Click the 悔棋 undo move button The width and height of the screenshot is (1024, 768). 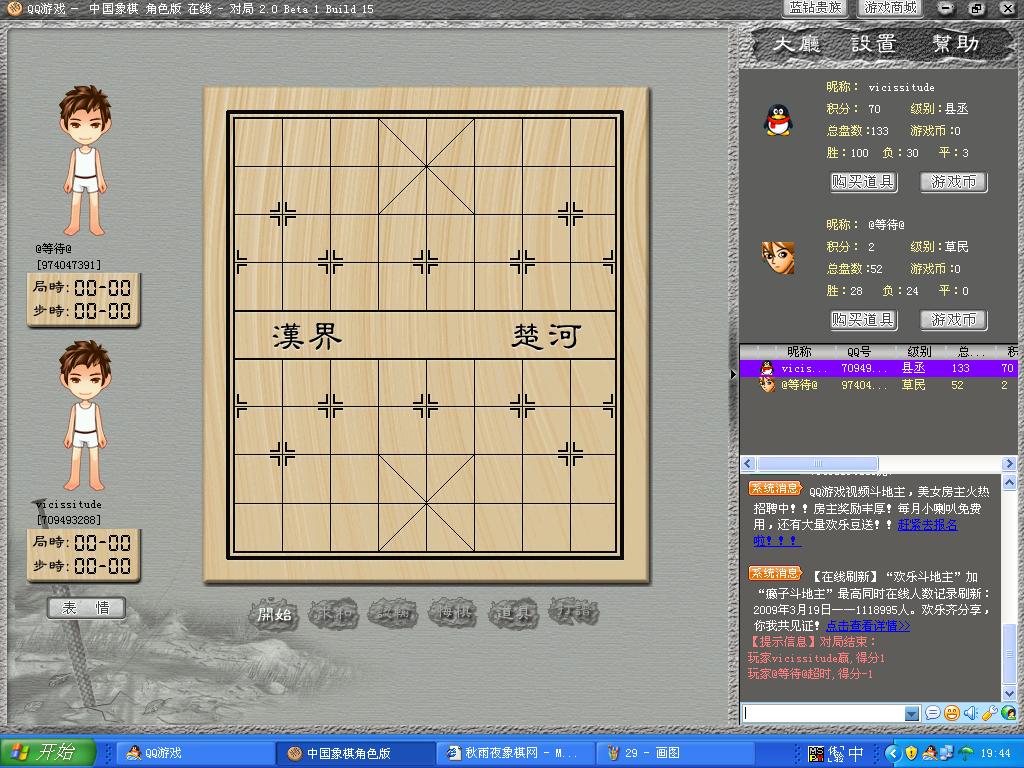(x=452, y=613)
